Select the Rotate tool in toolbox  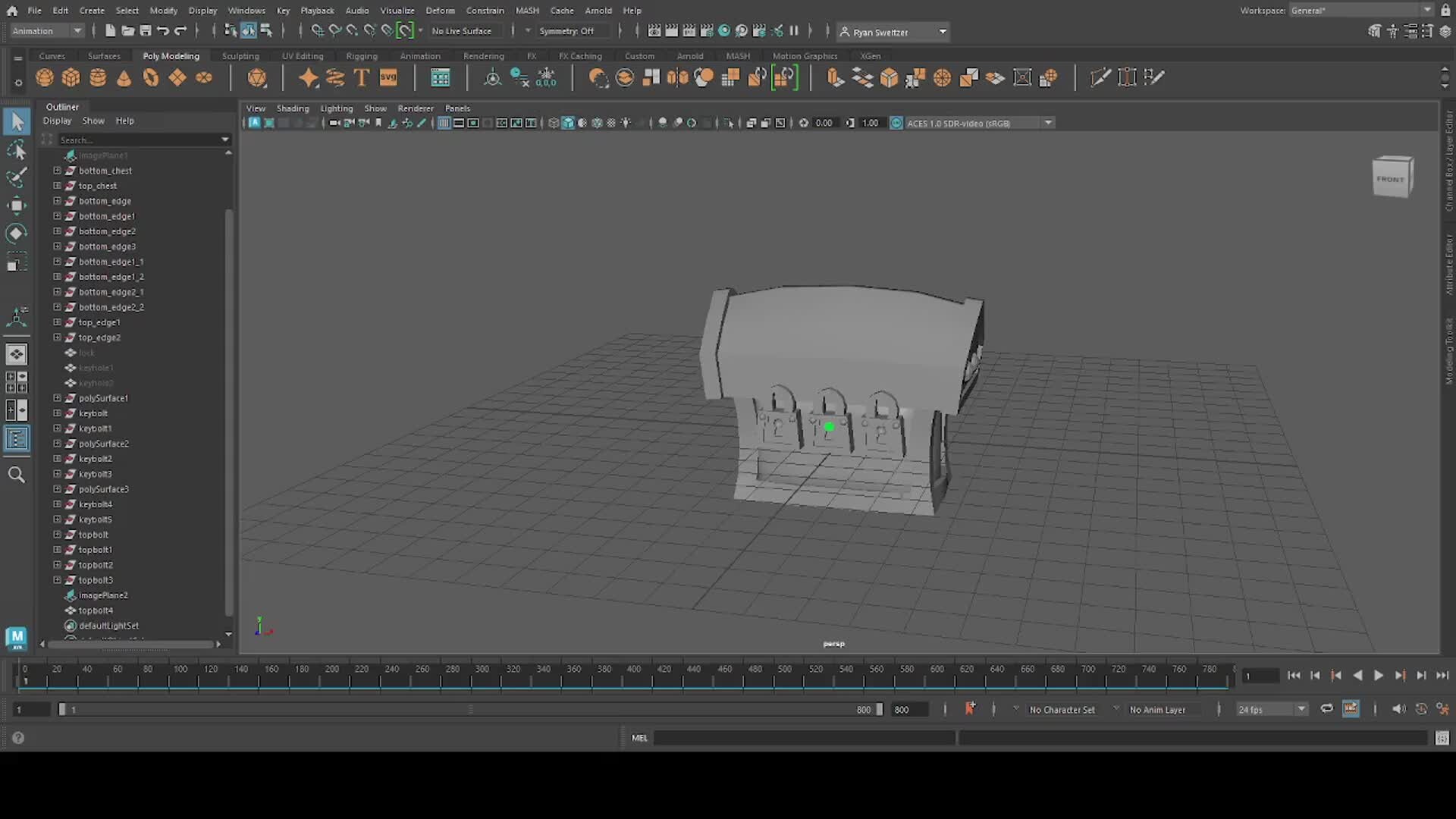(17, 234)
